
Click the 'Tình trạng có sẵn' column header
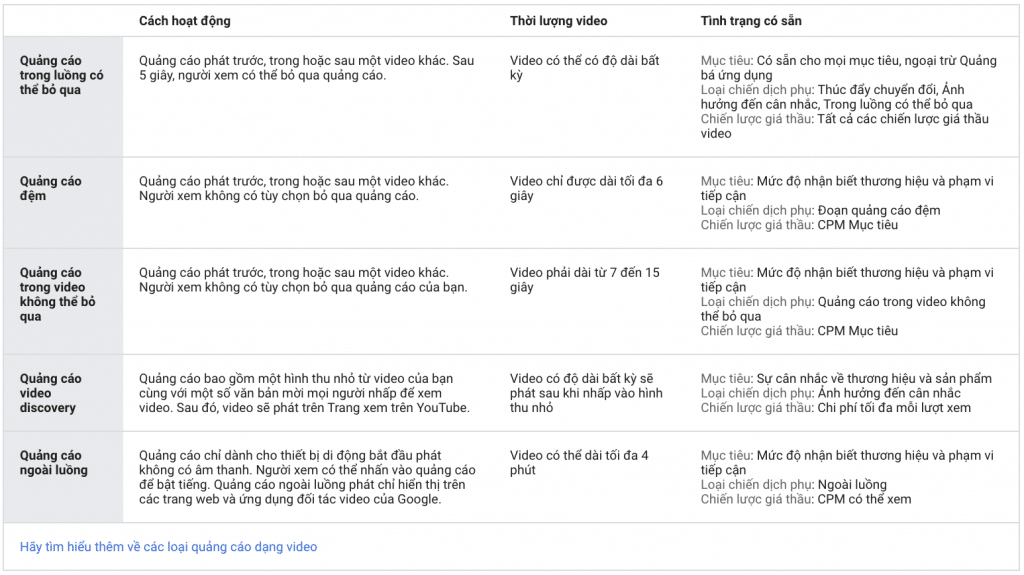click(x=751, y=21)
